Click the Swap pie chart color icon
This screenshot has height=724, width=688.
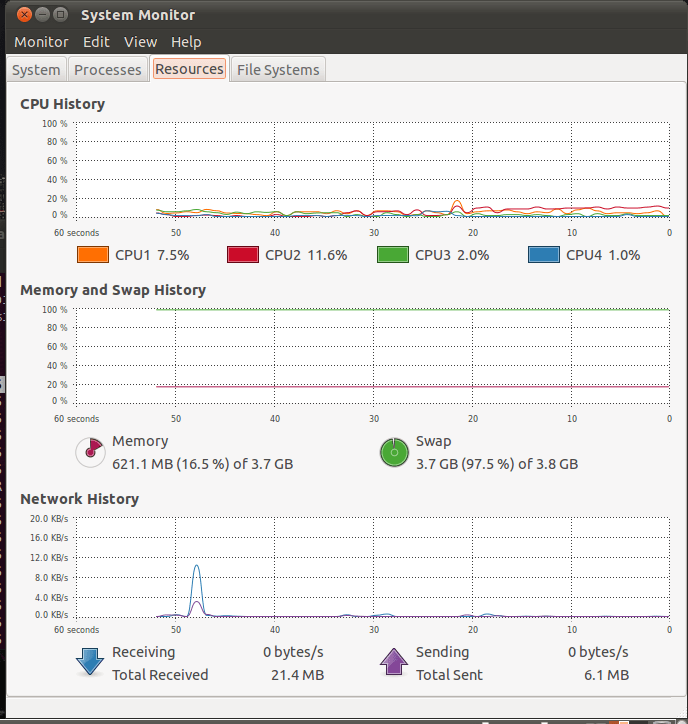point(394,452)
